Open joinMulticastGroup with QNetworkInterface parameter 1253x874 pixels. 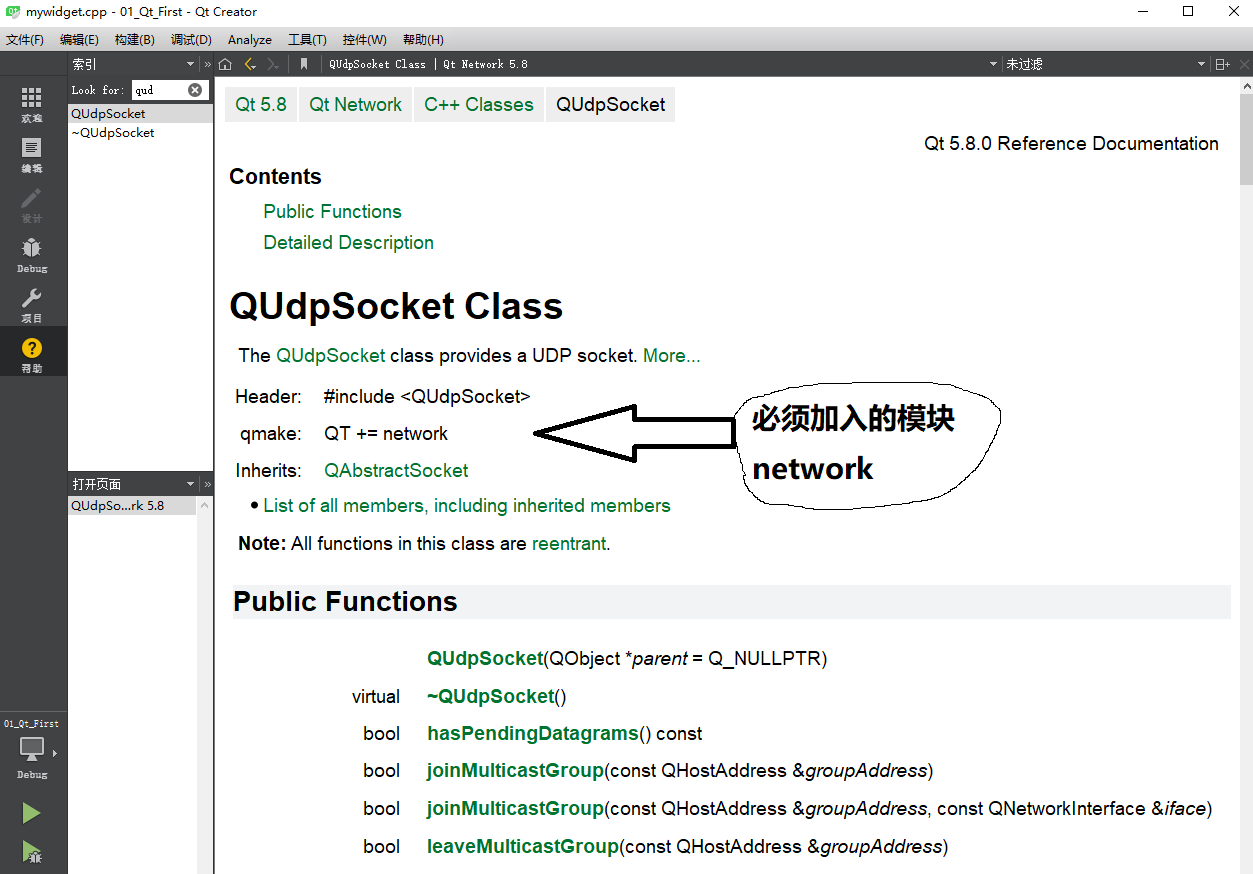(515, 809)
